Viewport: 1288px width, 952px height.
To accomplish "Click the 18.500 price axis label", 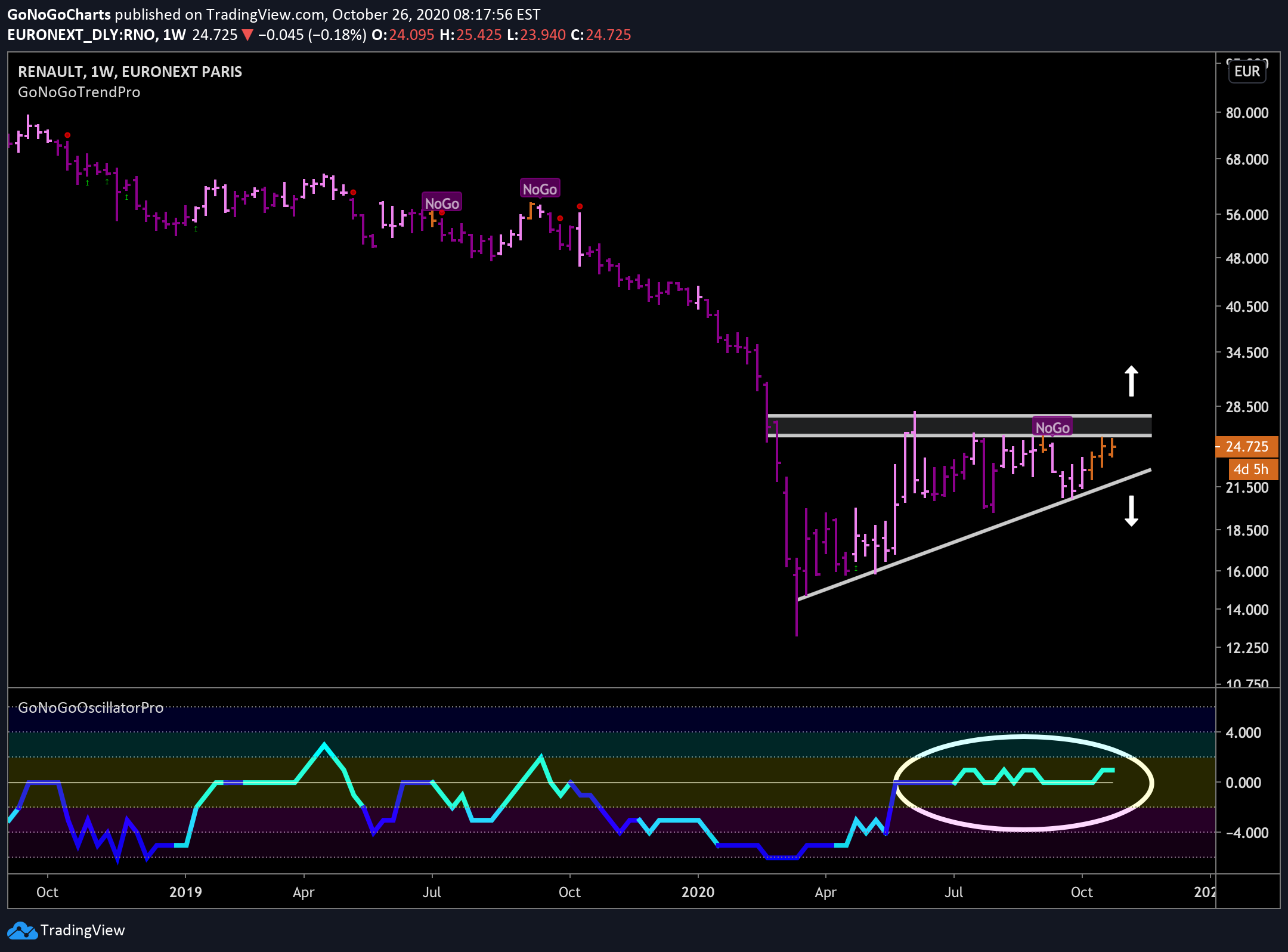I will point(1247,530).
